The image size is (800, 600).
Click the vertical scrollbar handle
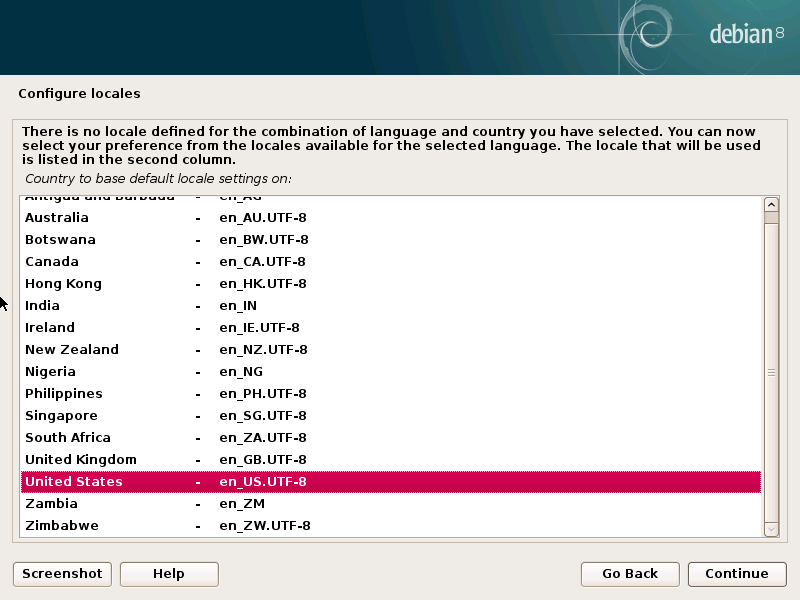tap(771, 371)
